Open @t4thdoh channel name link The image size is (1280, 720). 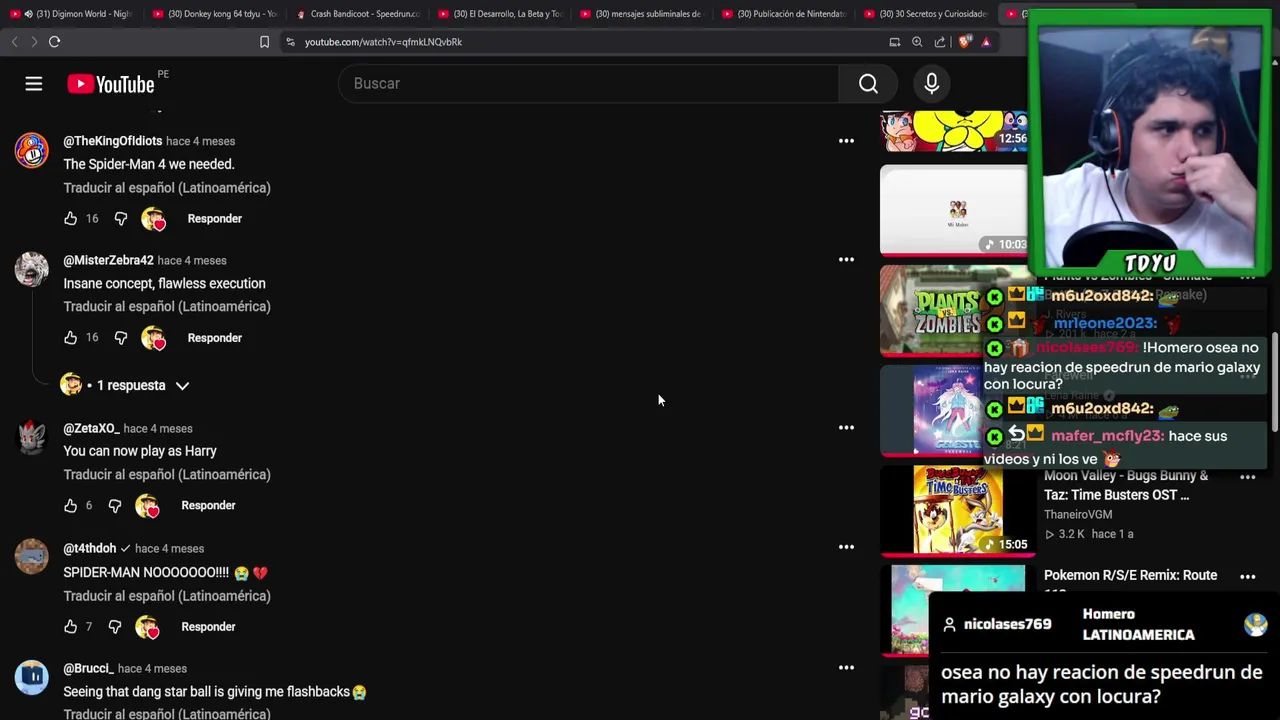(x=90, y=548)
